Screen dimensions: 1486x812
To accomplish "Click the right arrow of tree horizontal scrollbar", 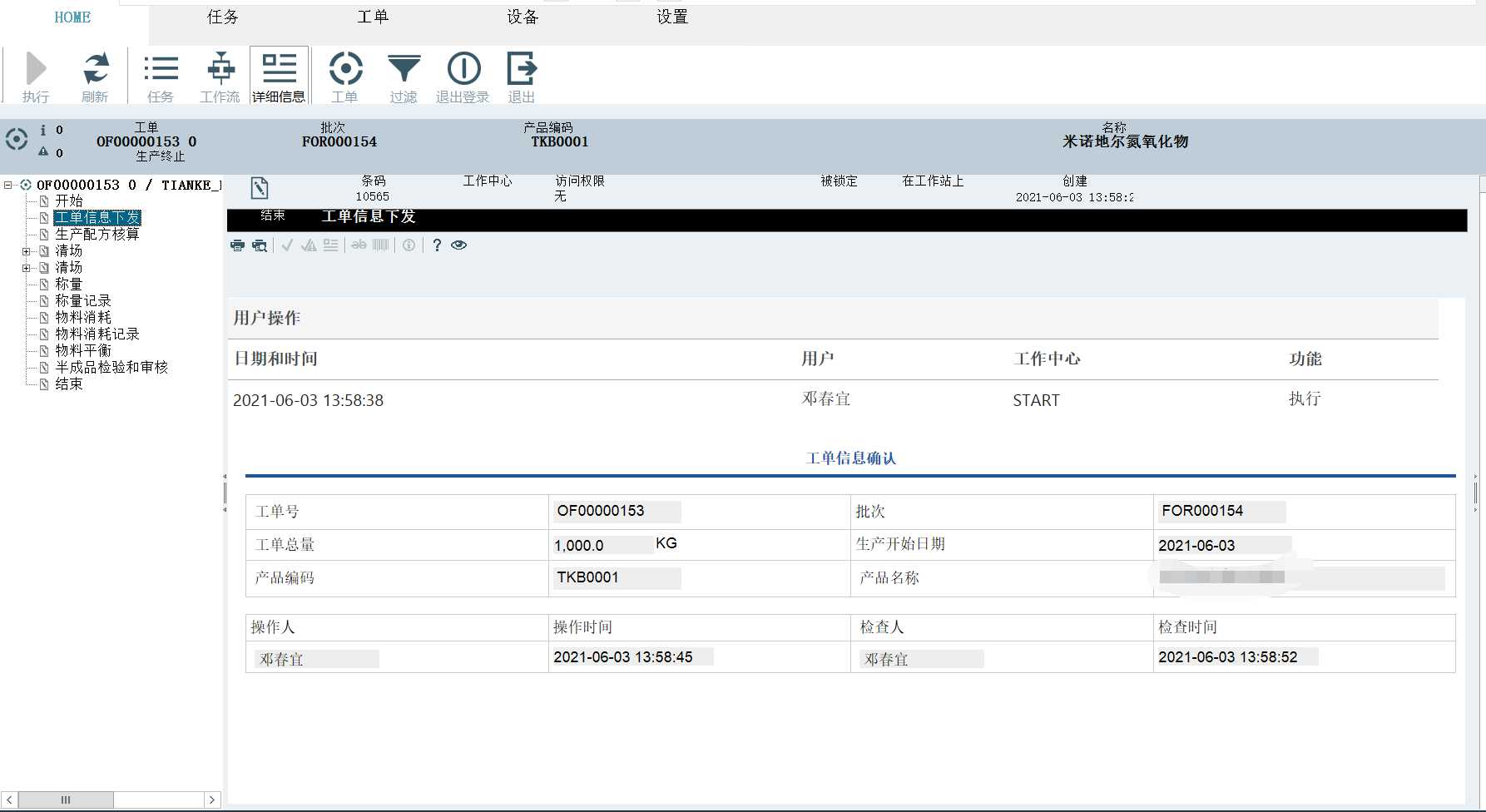I will point(212,800).
